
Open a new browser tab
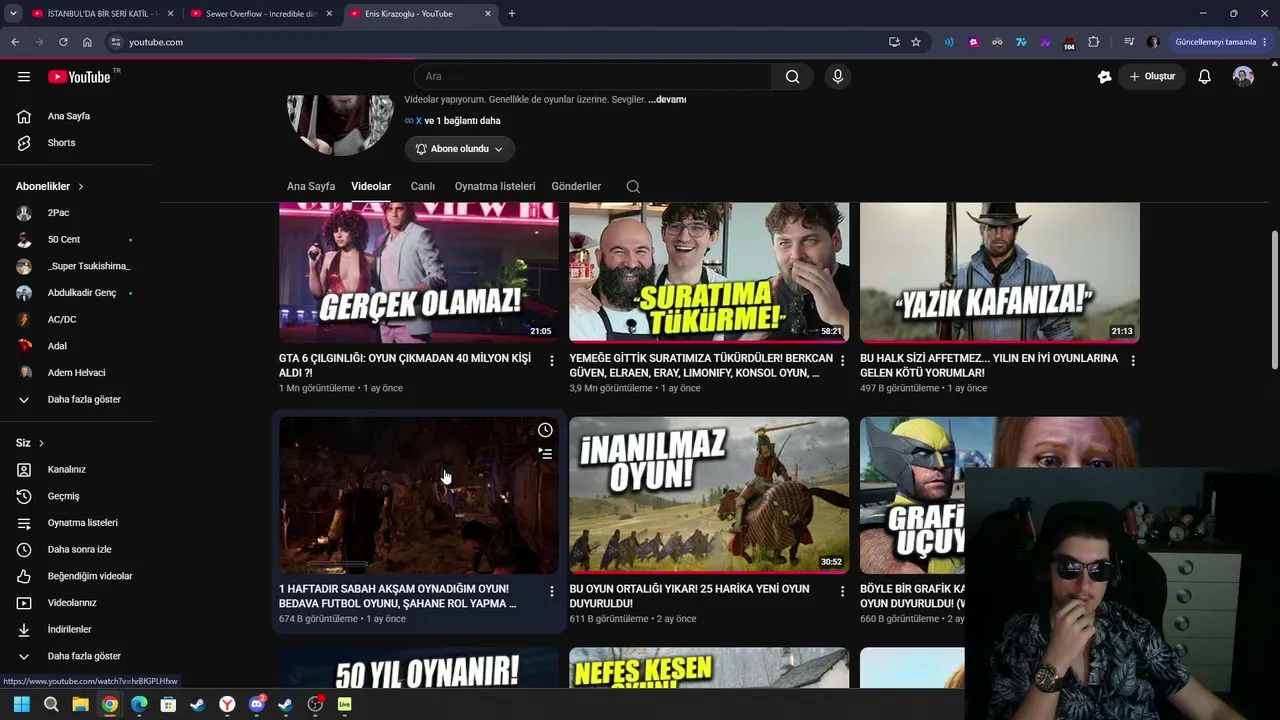(x=512, y=14)
